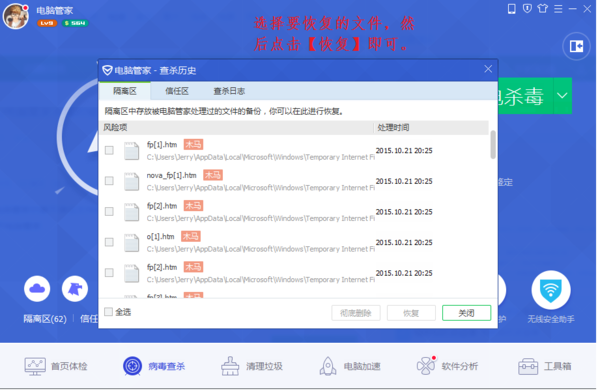Click the green 杀毒 scan button

coord(525,96)
